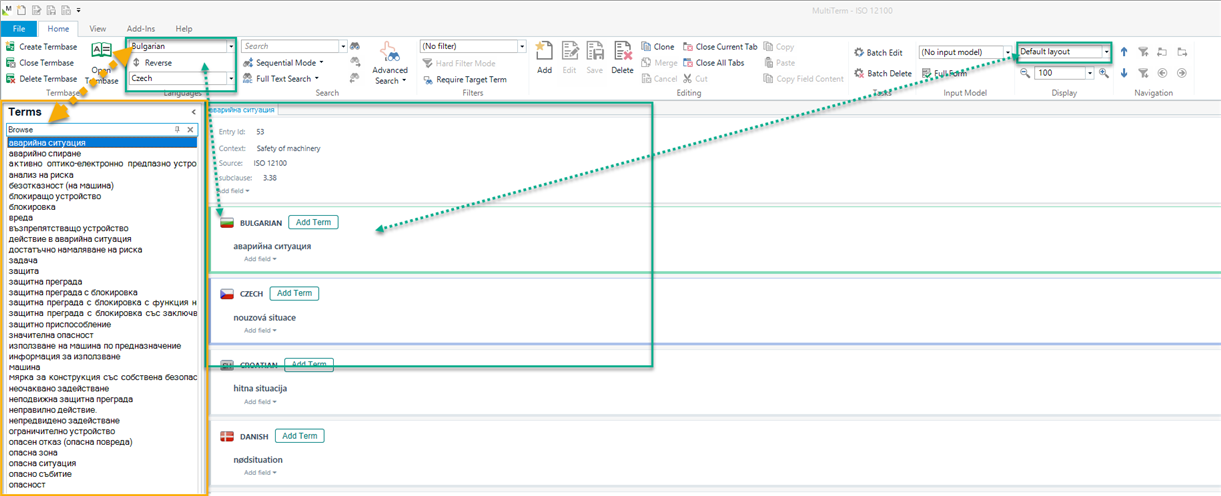Click the zoom in magnifier icon
The image size is (1221, 496).
(1104, 73)
